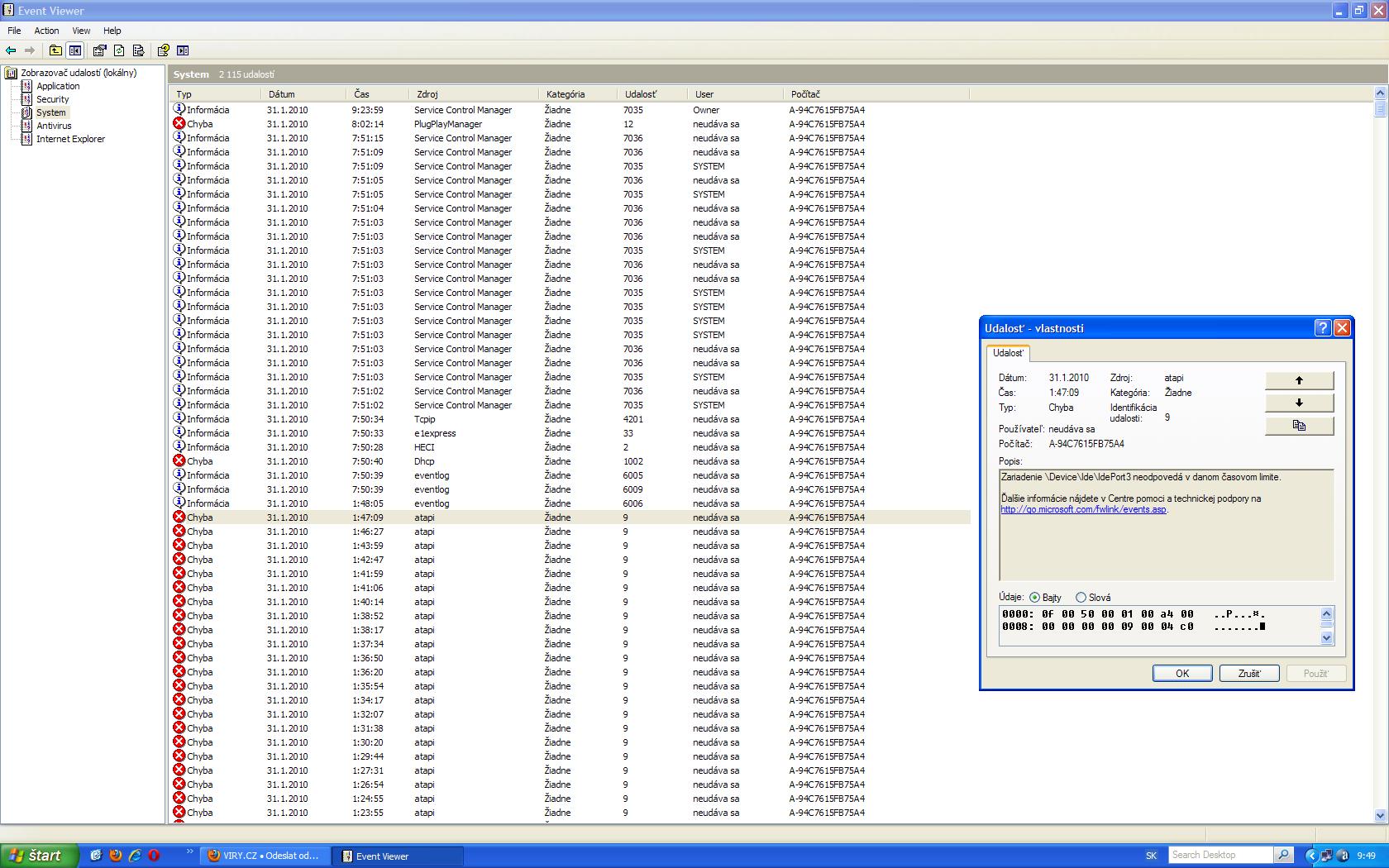Click the Export List toolbar icon
The height and width of the screenshot is (868, 1389).
(138, 50)
